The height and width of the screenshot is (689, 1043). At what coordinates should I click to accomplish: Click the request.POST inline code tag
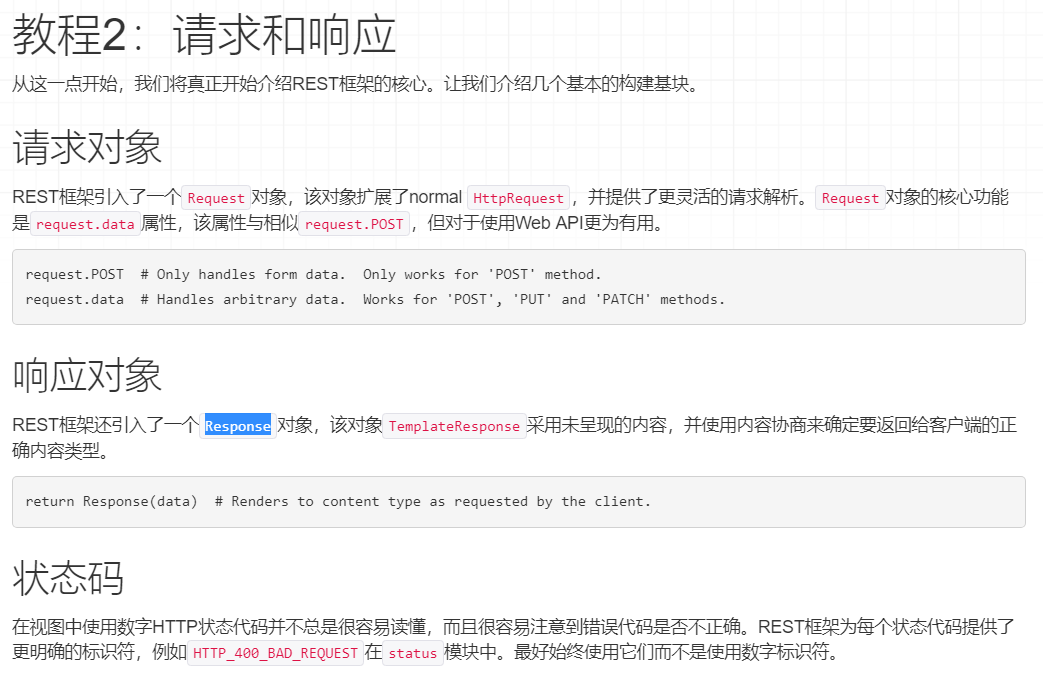click(354, 224)
